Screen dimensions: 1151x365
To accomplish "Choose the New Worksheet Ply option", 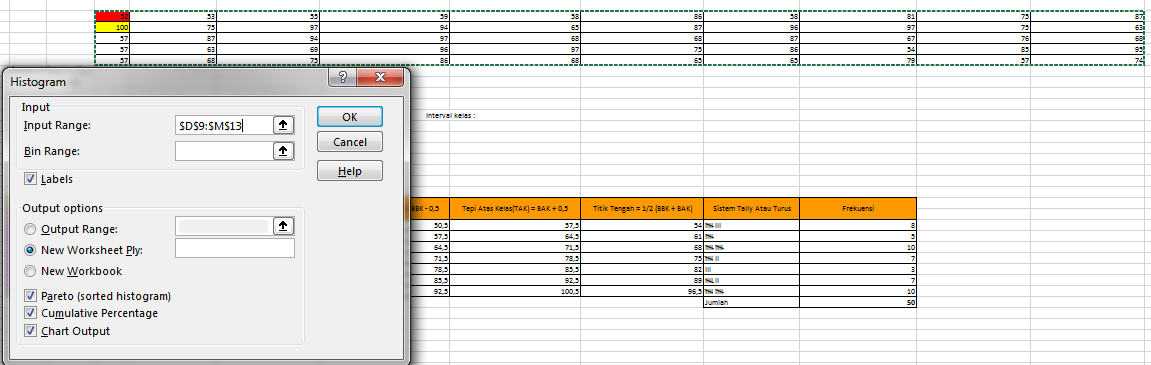I will pos(30,250).
